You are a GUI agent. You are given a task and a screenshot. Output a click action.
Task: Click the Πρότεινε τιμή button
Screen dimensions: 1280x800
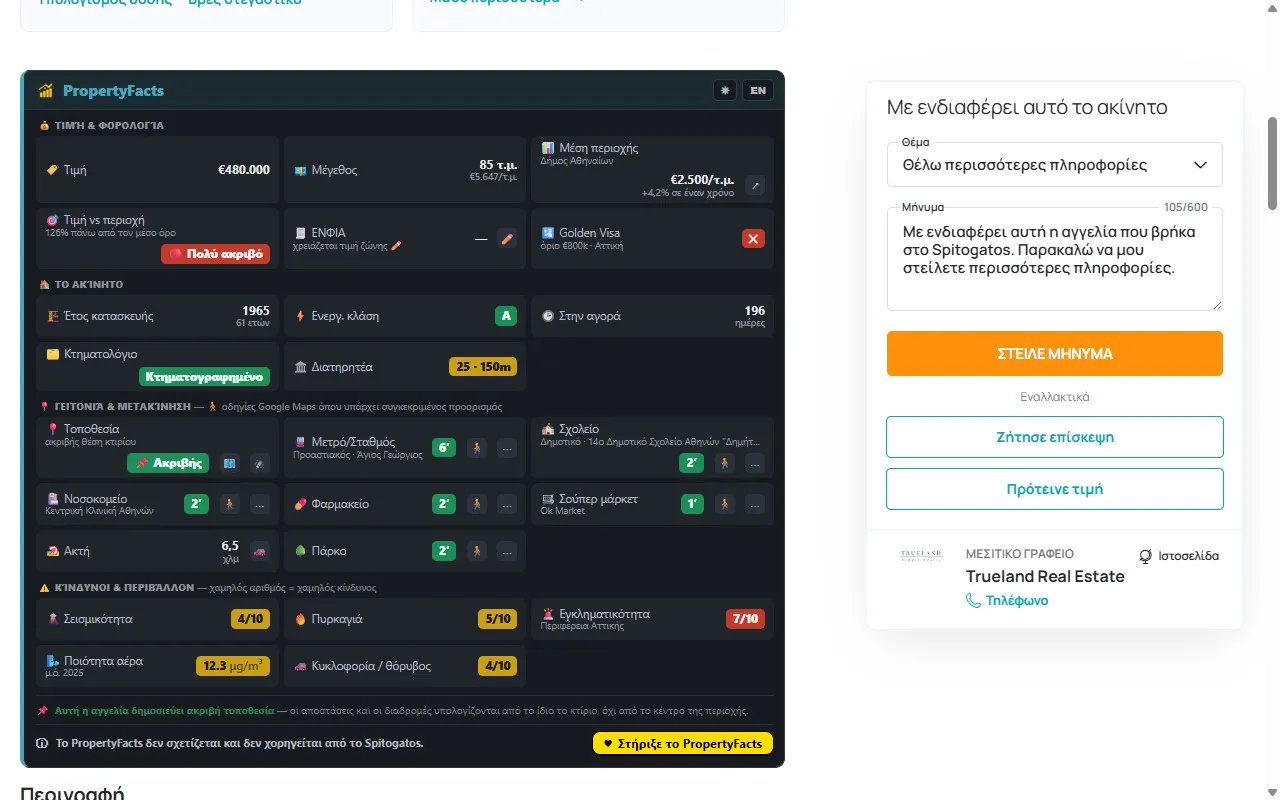click(x=1055, y=489)
